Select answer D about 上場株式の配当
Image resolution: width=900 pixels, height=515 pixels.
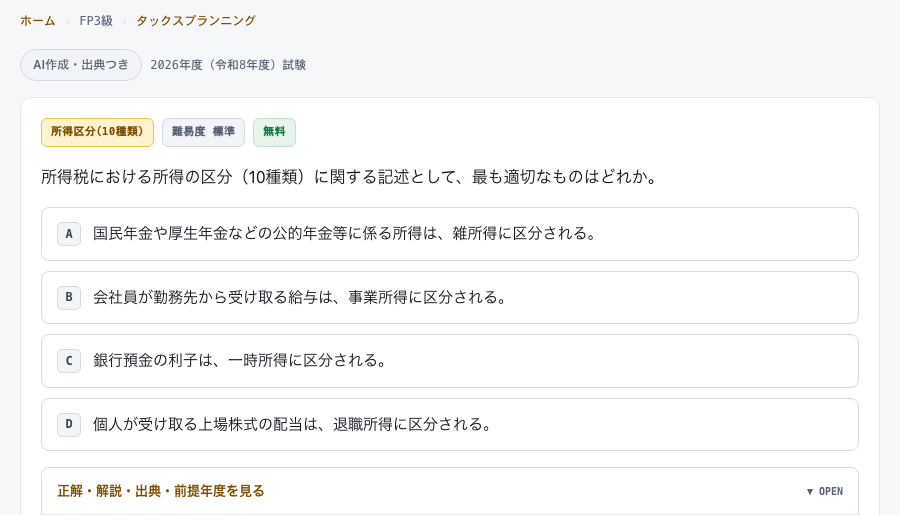pyautogui.click(x=450, y=424)
